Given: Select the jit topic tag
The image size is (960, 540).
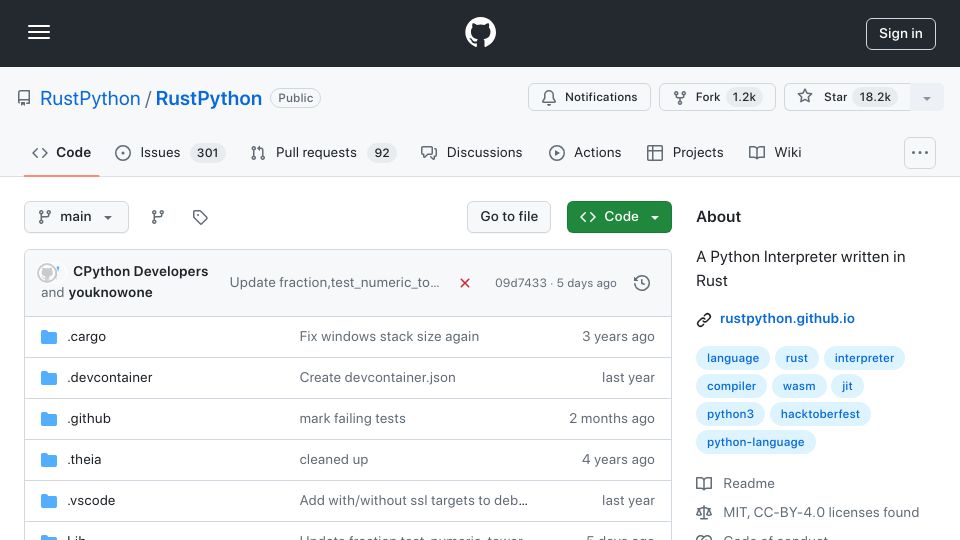Looking at the screenshot, I should [x=847, y=386].
